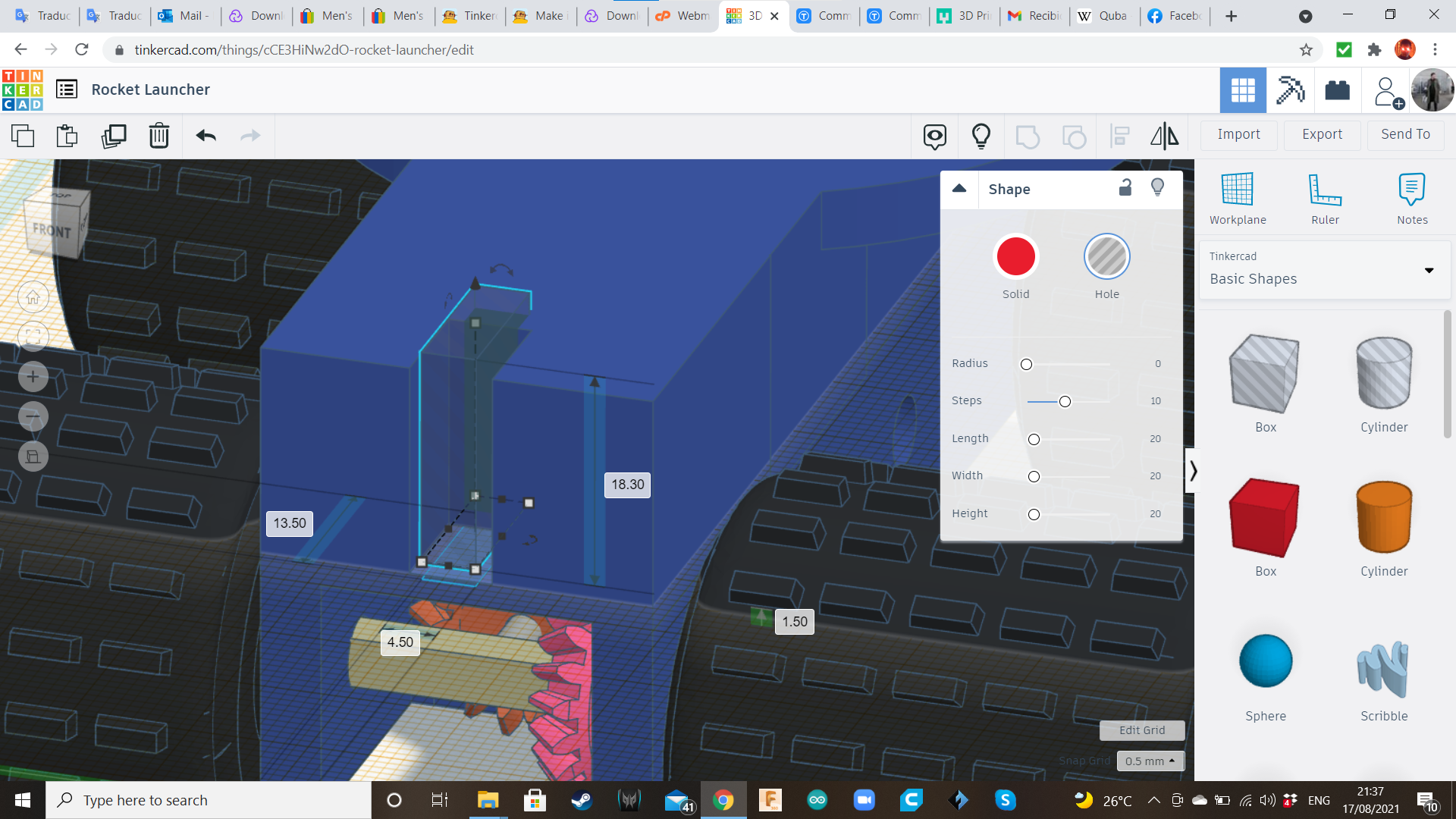Screen dimensions: 1456x819
Task: Switch to the Facebook browser tab
Action: point(1173,15)
